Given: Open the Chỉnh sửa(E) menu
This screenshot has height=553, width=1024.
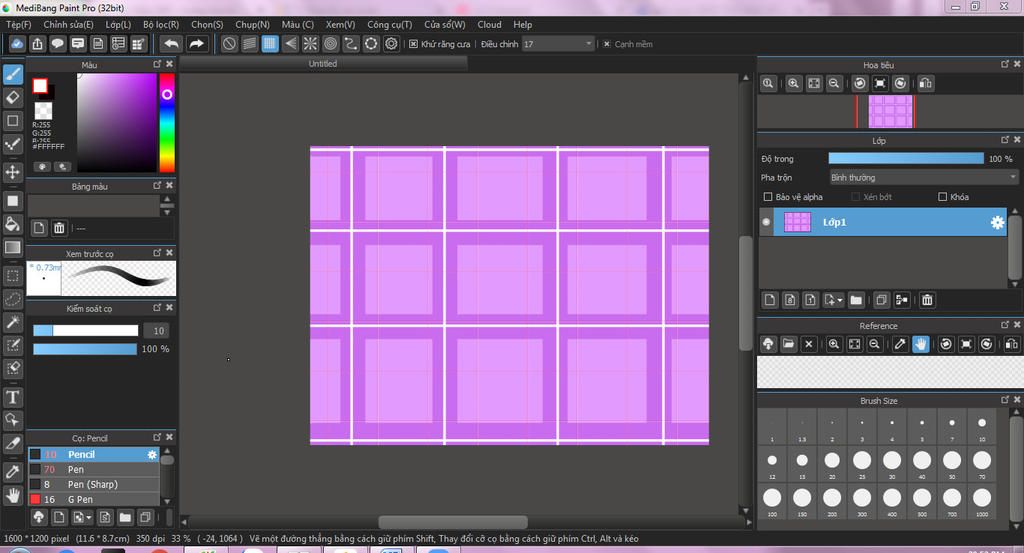Looking at the screenshot, I should tap(69, 24).
